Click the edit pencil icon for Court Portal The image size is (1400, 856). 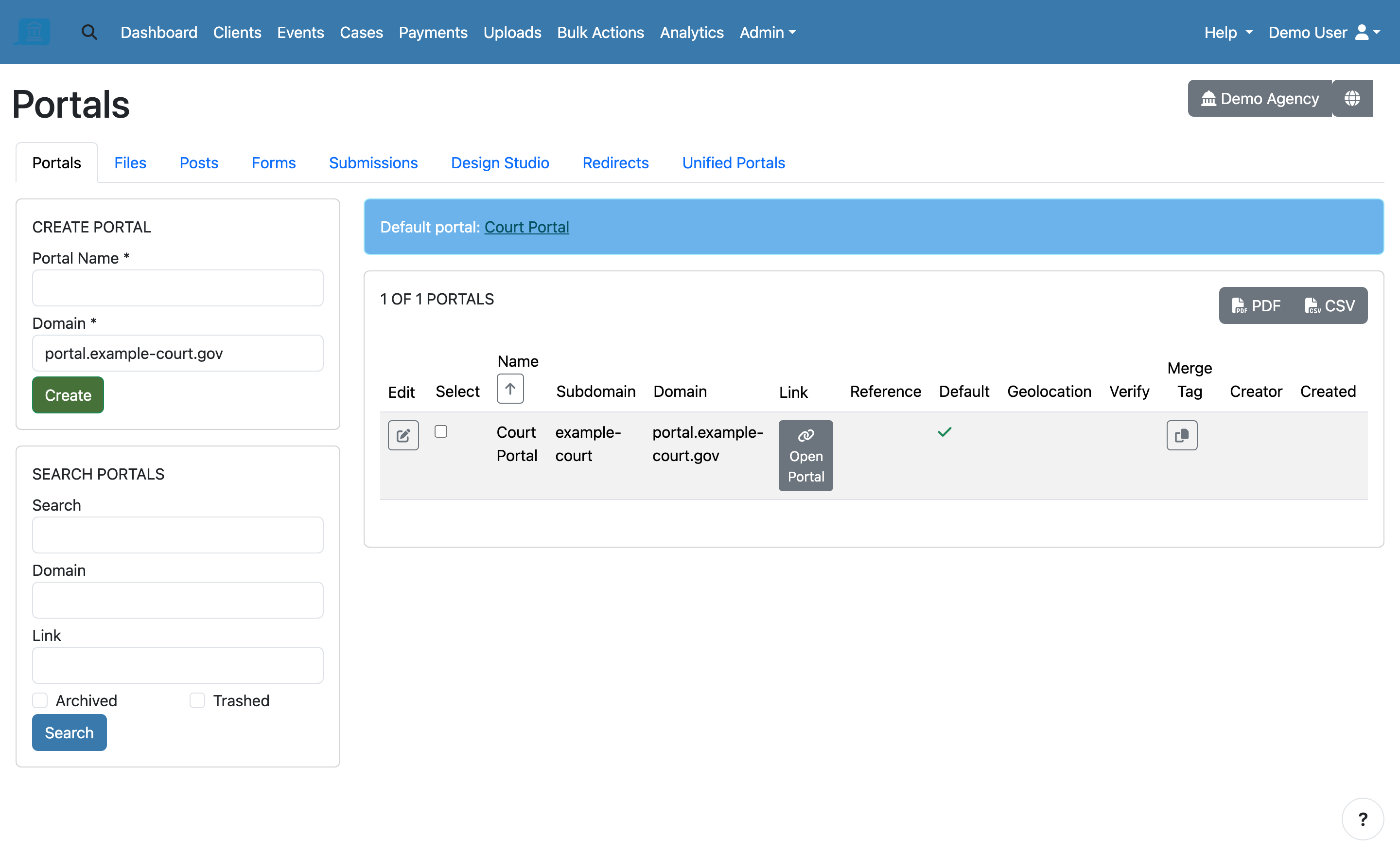click(x=403, y=435)
